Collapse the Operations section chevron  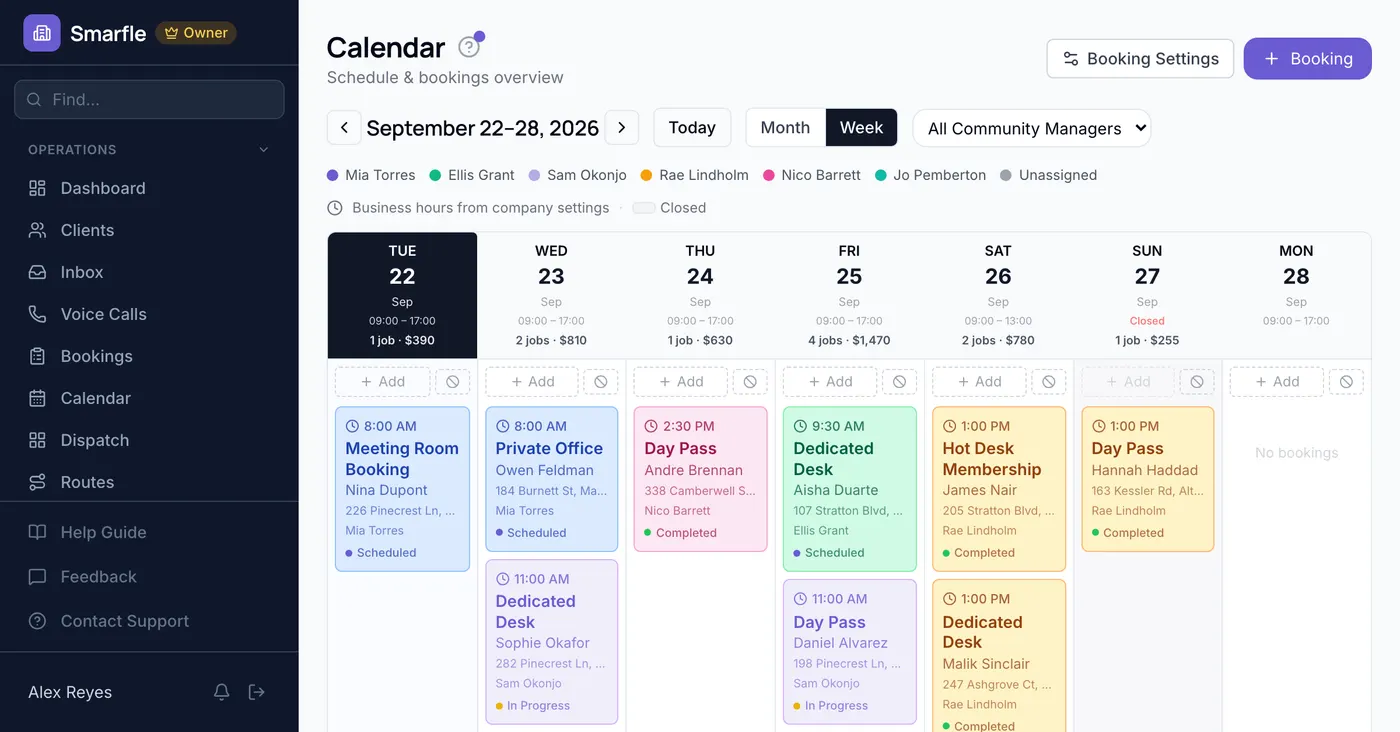[x=264, y=150]
